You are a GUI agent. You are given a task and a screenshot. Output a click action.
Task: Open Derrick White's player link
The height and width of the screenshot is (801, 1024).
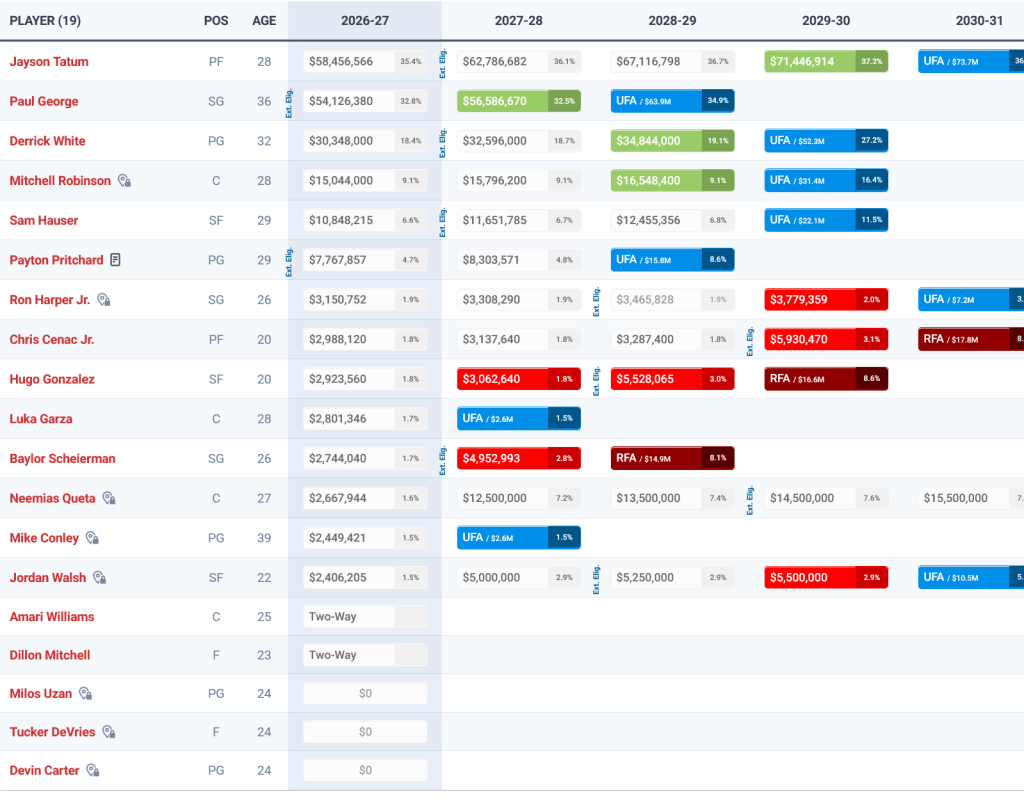coord(47,141)
